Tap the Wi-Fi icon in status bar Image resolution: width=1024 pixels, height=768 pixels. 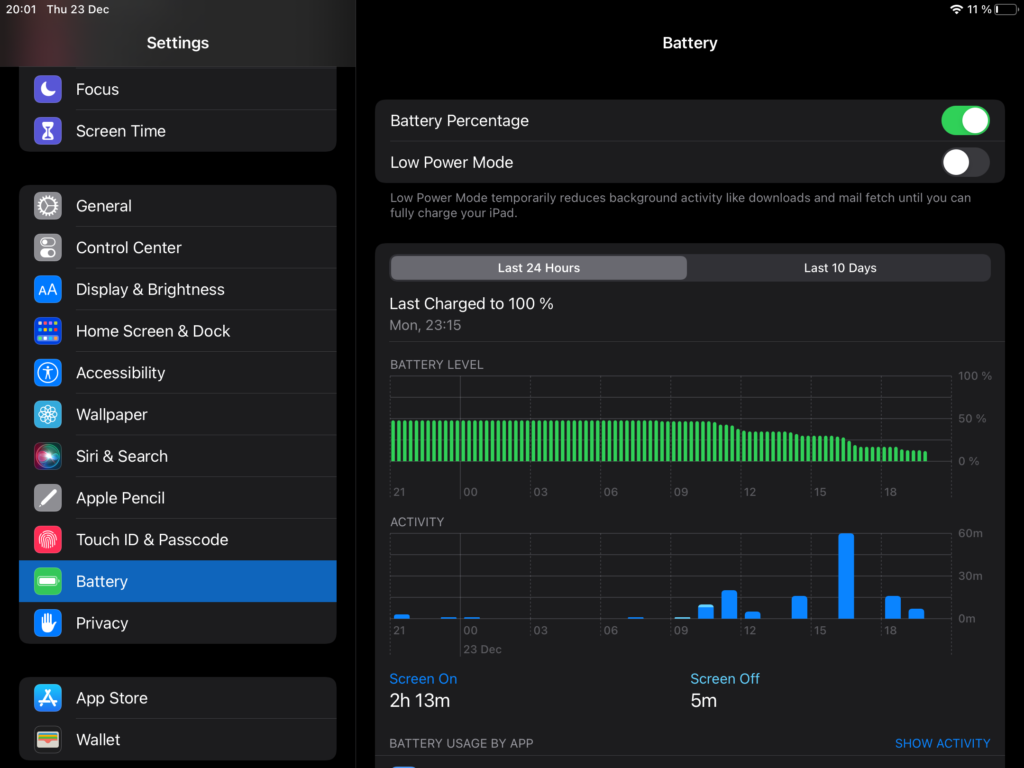coord(956,9)
